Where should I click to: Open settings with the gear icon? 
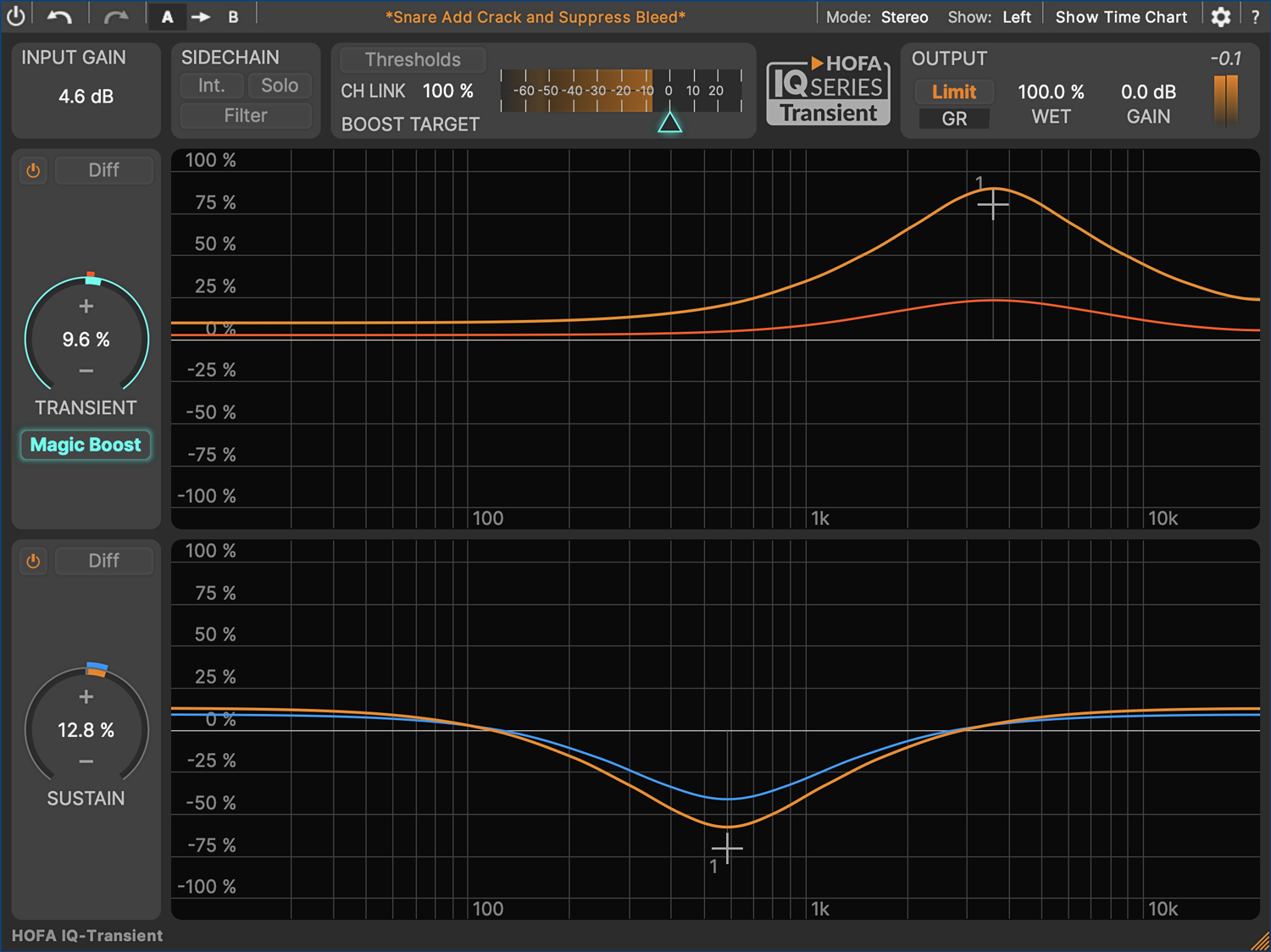coord(1220,17)
